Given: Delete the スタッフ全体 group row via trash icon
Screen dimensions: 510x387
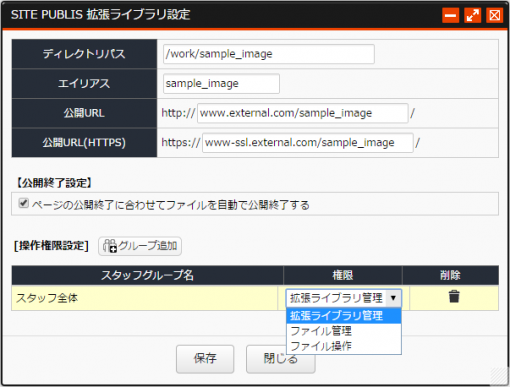Looking at the screenshot, I should pyautogui.click(x=454, y=296).
